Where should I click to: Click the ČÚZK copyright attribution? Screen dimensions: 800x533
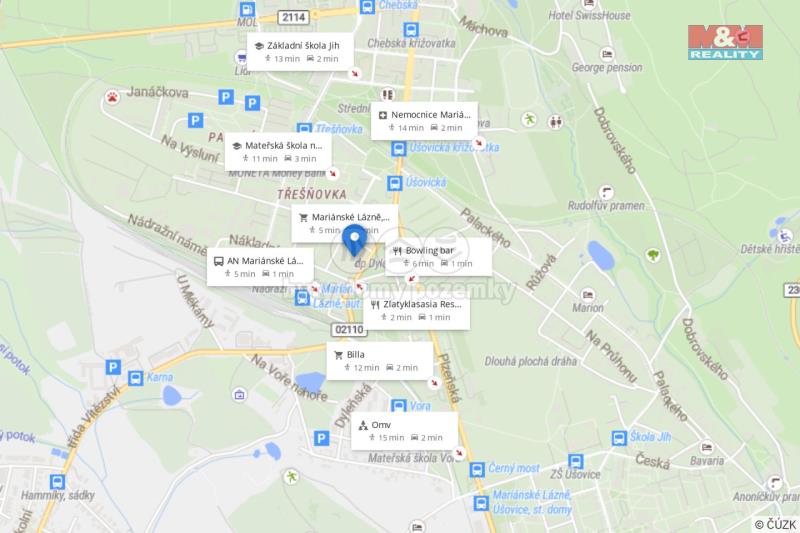point(776,524)
